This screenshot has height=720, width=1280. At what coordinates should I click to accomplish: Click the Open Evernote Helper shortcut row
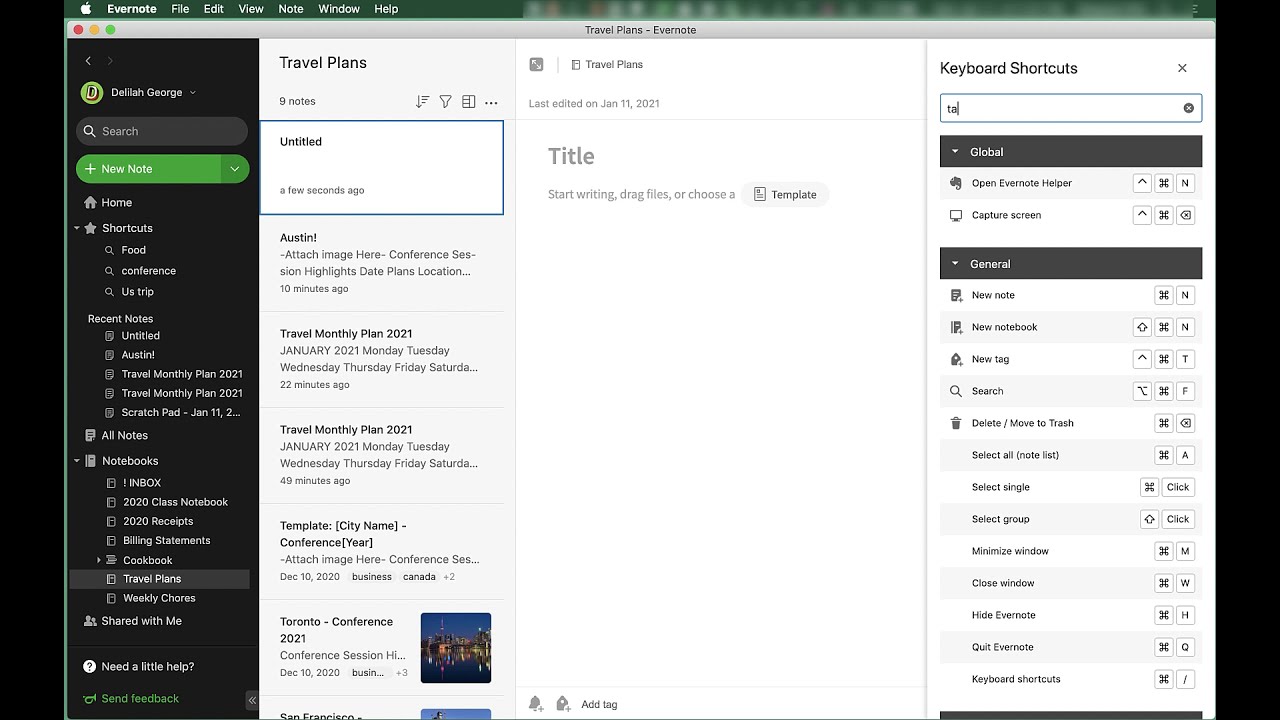pyautogui.click(x=1071, y=183)
